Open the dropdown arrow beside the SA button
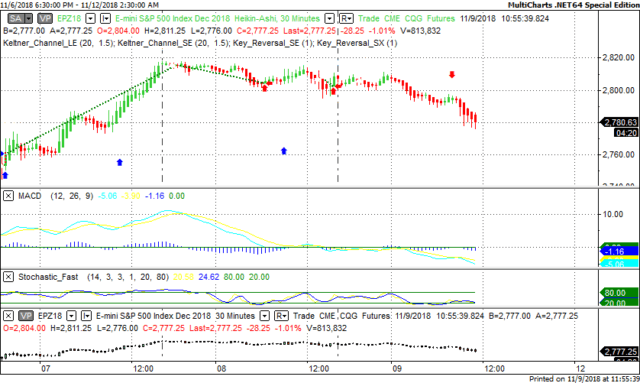The height and width of the screenshot is (383, 640). [28, 19]
